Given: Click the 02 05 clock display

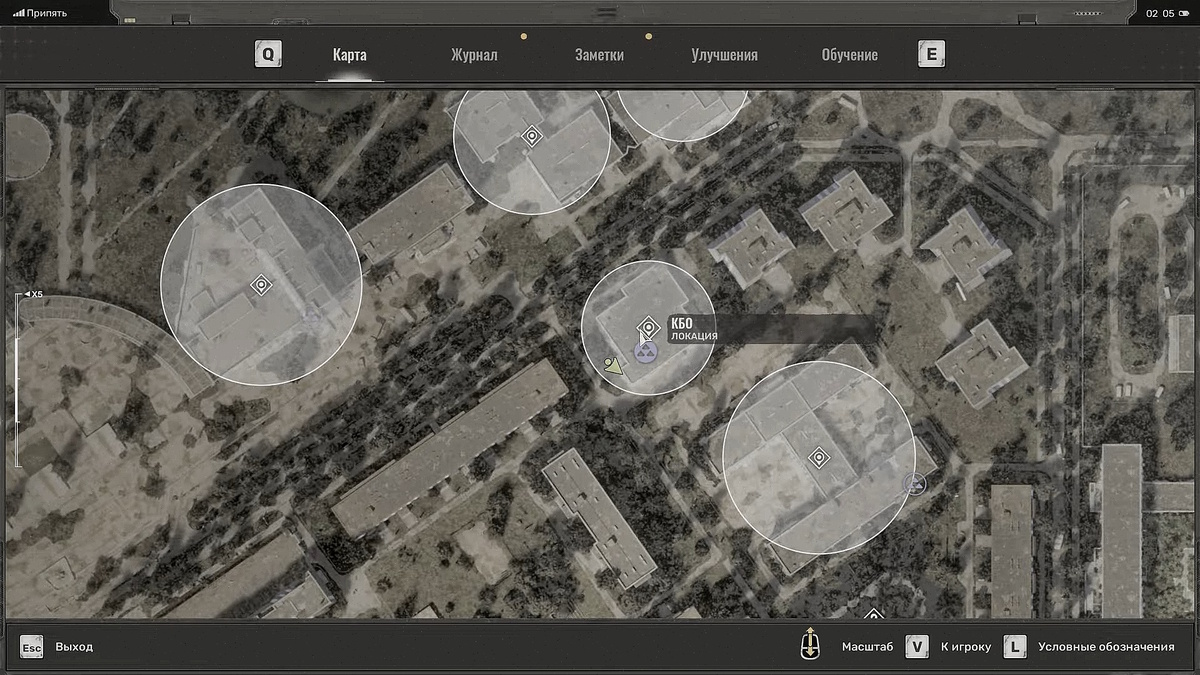Looking at the screenshot, I should pos(1160,13).
